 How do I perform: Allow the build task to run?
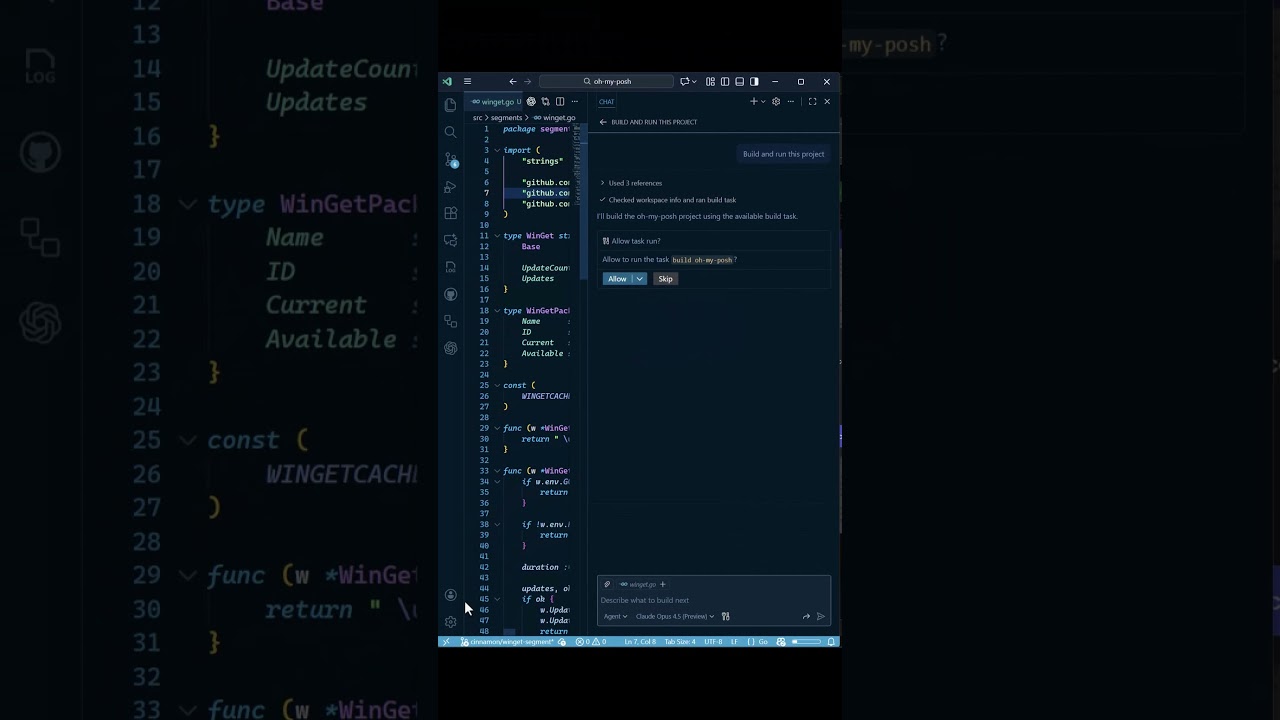(617, 279)
